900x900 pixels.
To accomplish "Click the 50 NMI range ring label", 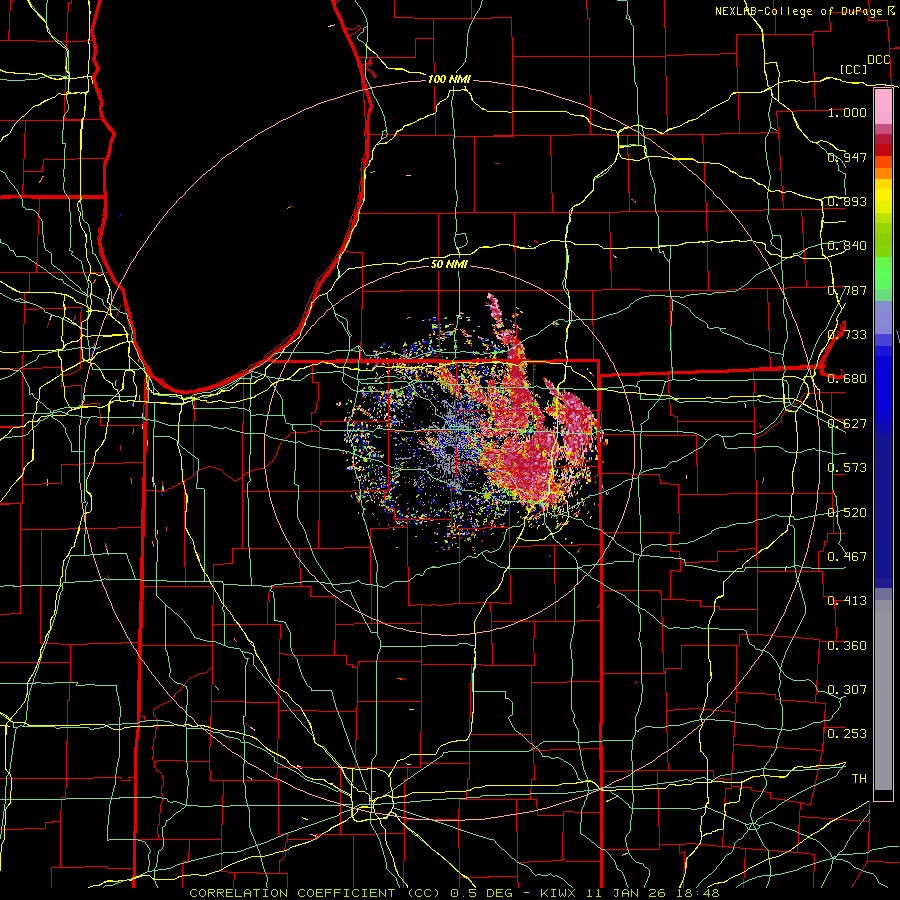I will point(449,264).
